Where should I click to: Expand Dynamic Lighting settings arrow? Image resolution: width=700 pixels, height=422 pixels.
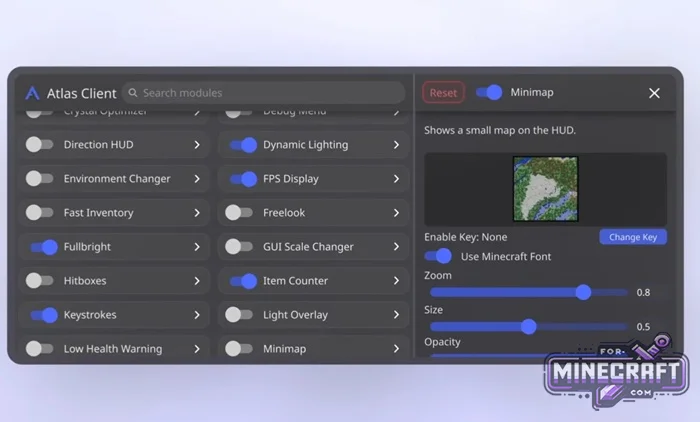click(x=396, y=145)
